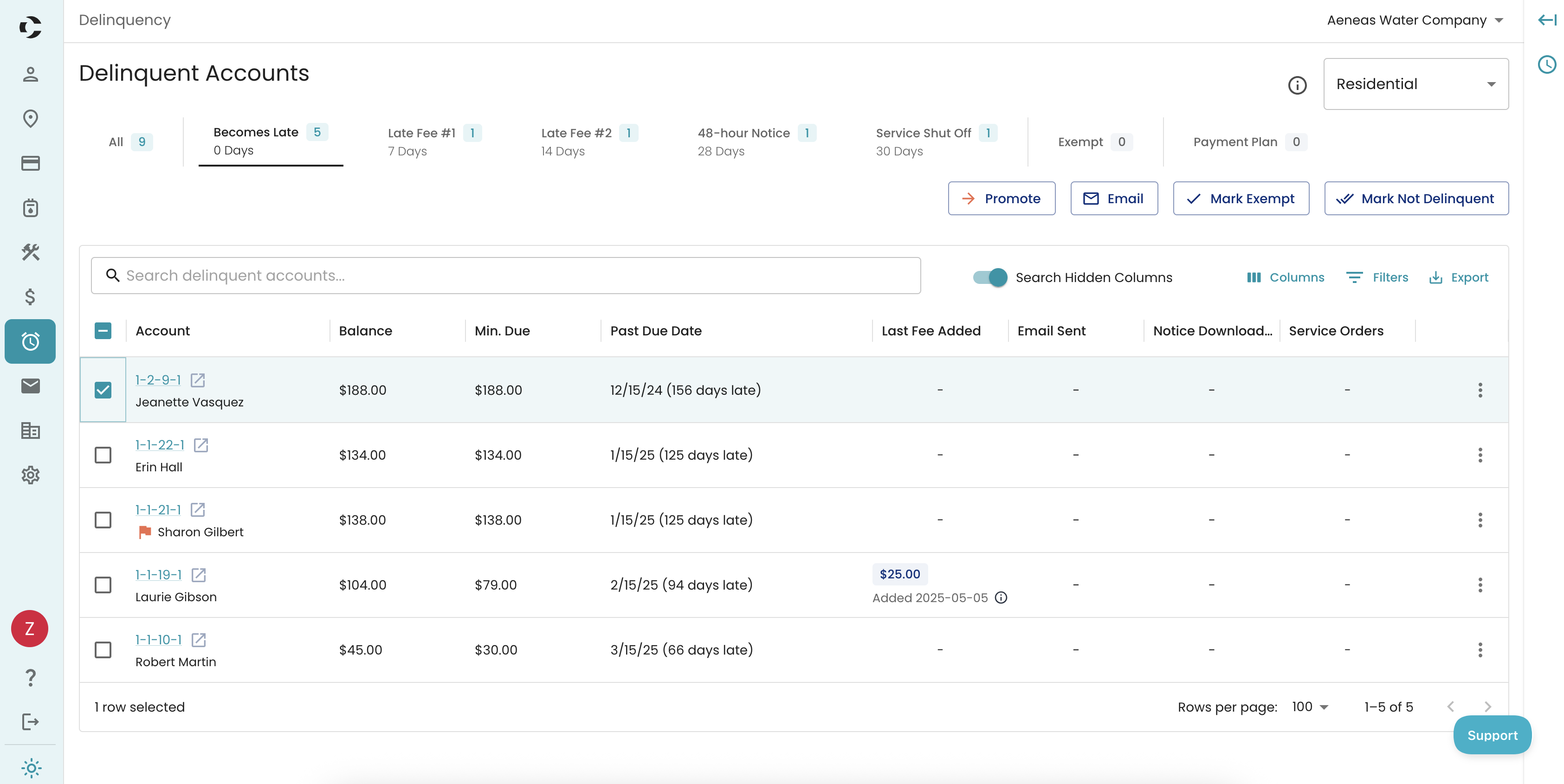This screenshot has height=784, width=1564.
Task: Open the mail envelope sidebar icon
Action: [30, 386]
